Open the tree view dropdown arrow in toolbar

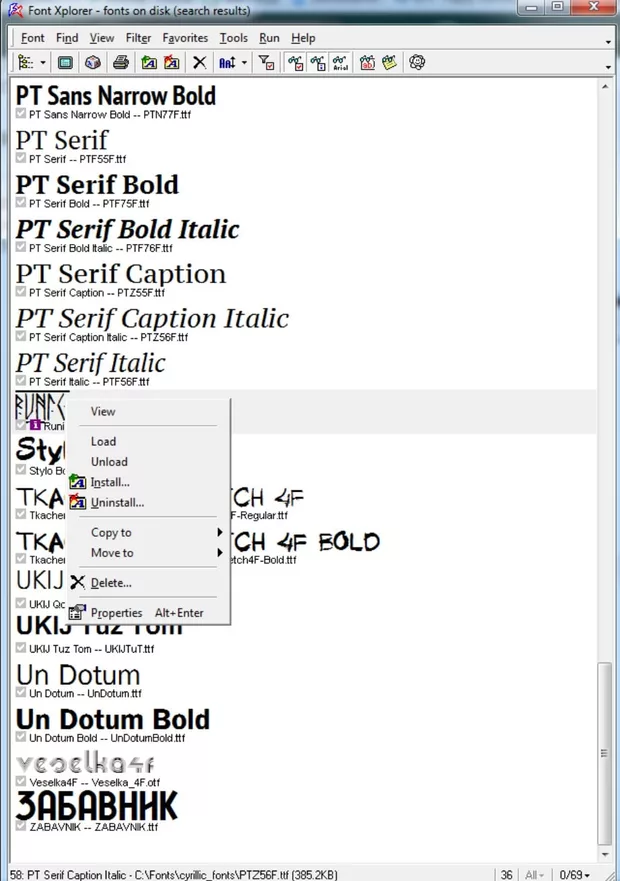point(43,63)
